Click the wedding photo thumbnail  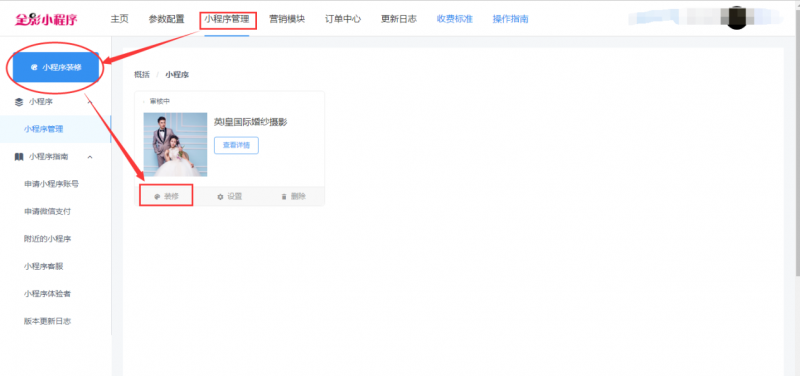176,144
